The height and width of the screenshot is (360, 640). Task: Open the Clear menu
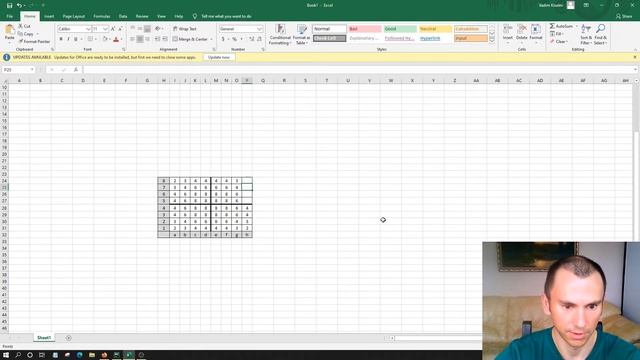[x=558, y=42]
